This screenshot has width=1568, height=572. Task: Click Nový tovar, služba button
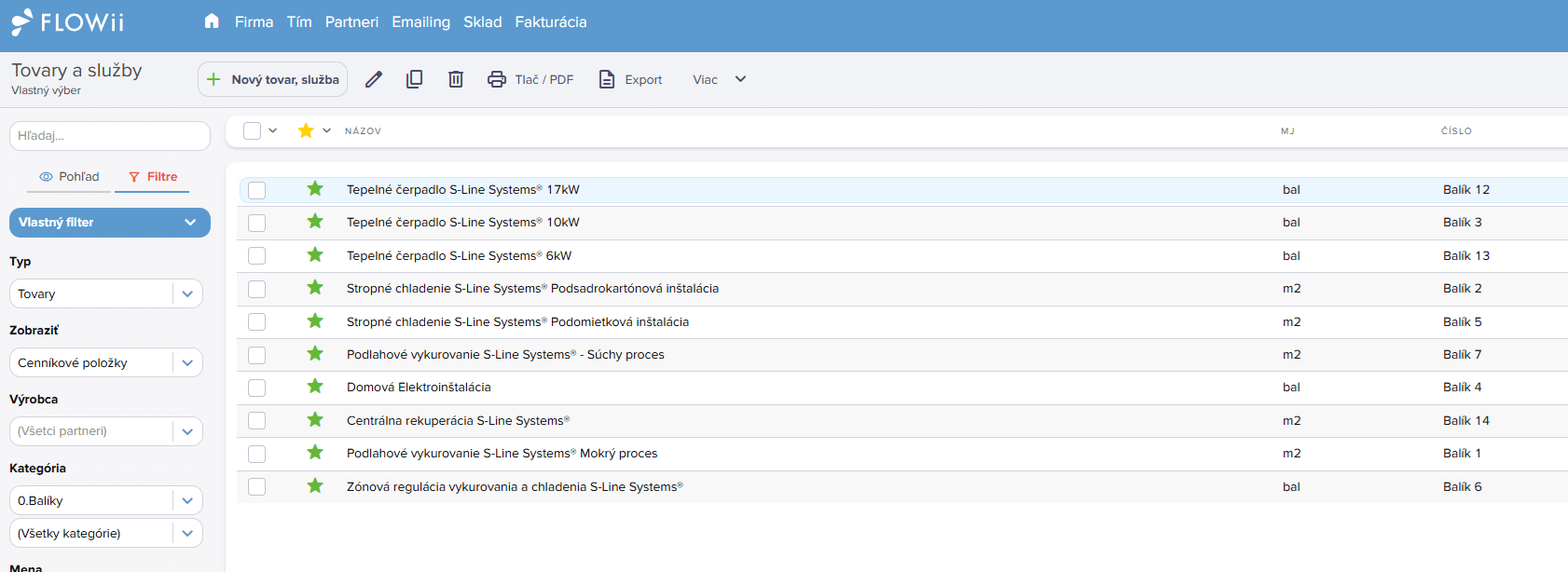[272, 79]
